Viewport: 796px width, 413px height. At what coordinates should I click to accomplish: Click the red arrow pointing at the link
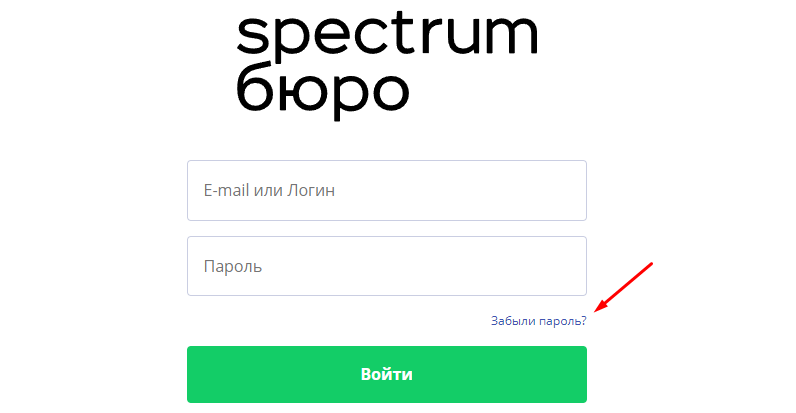tap(624, 286)
